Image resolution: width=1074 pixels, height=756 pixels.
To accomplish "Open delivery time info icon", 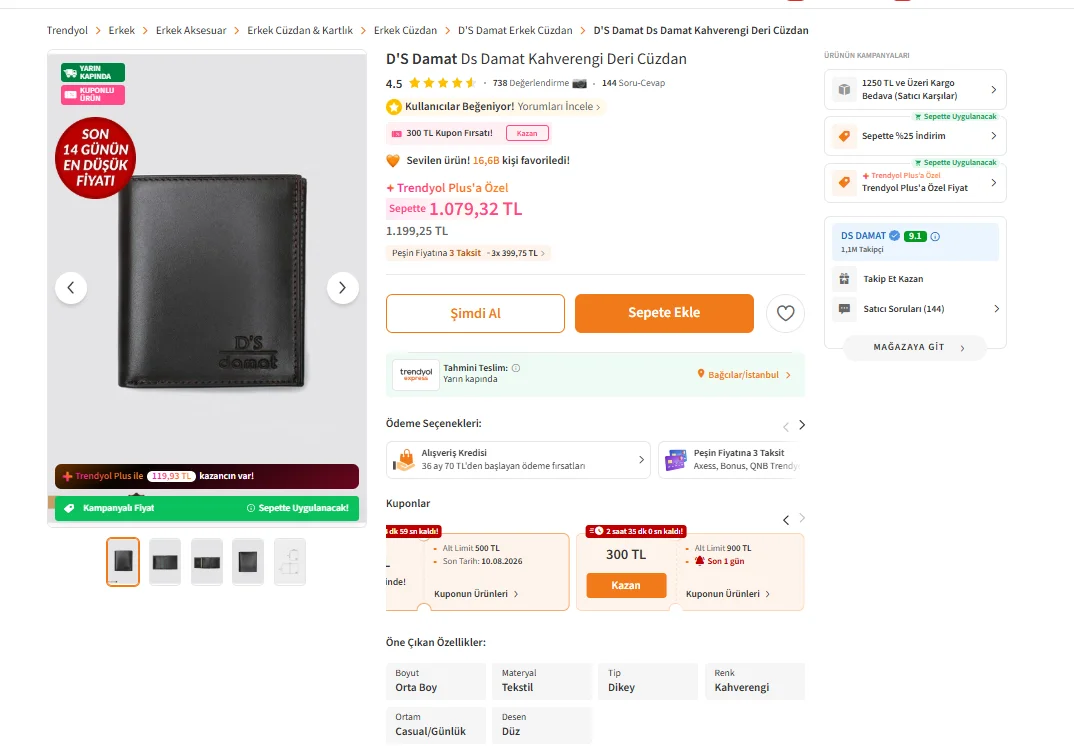I will [516, 368].
